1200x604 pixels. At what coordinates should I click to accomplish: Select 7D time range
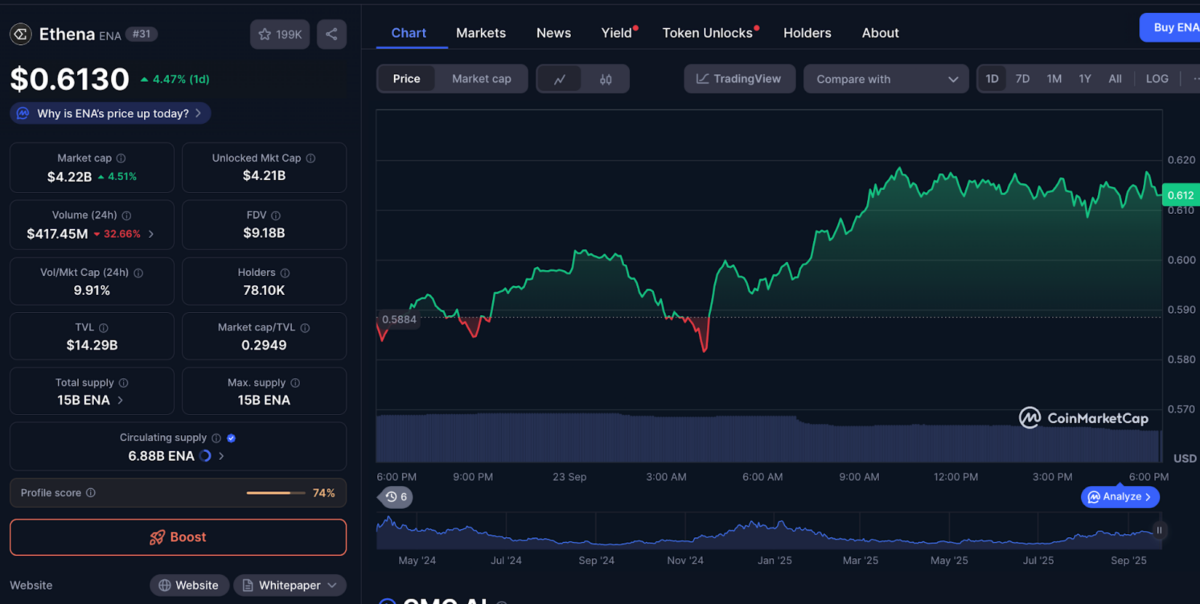[x=1023, y=79]
